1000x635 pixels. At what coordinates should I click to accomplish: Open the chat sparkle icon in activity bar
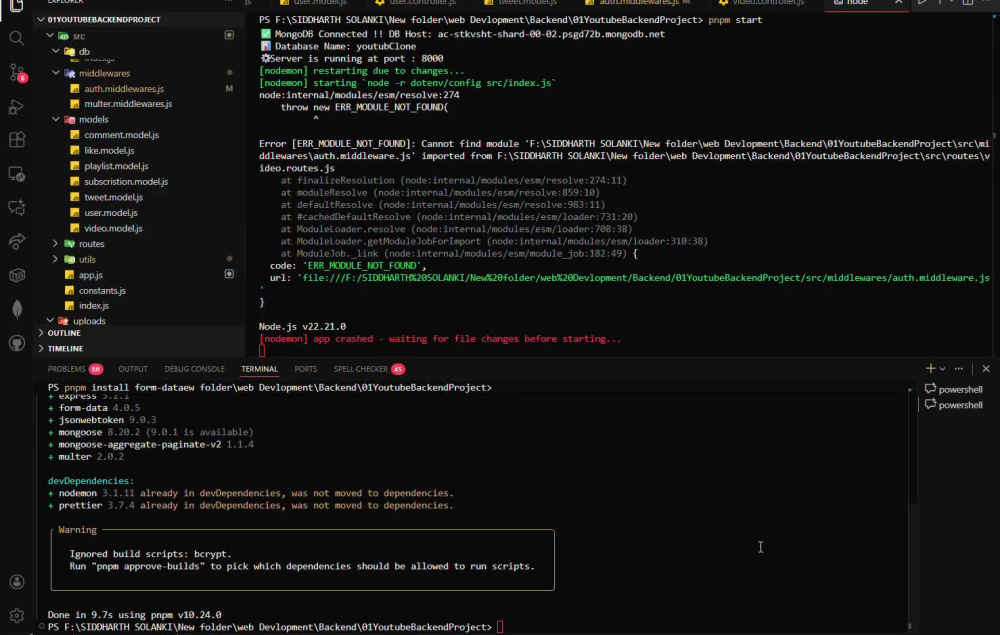[x=17, y=207]
